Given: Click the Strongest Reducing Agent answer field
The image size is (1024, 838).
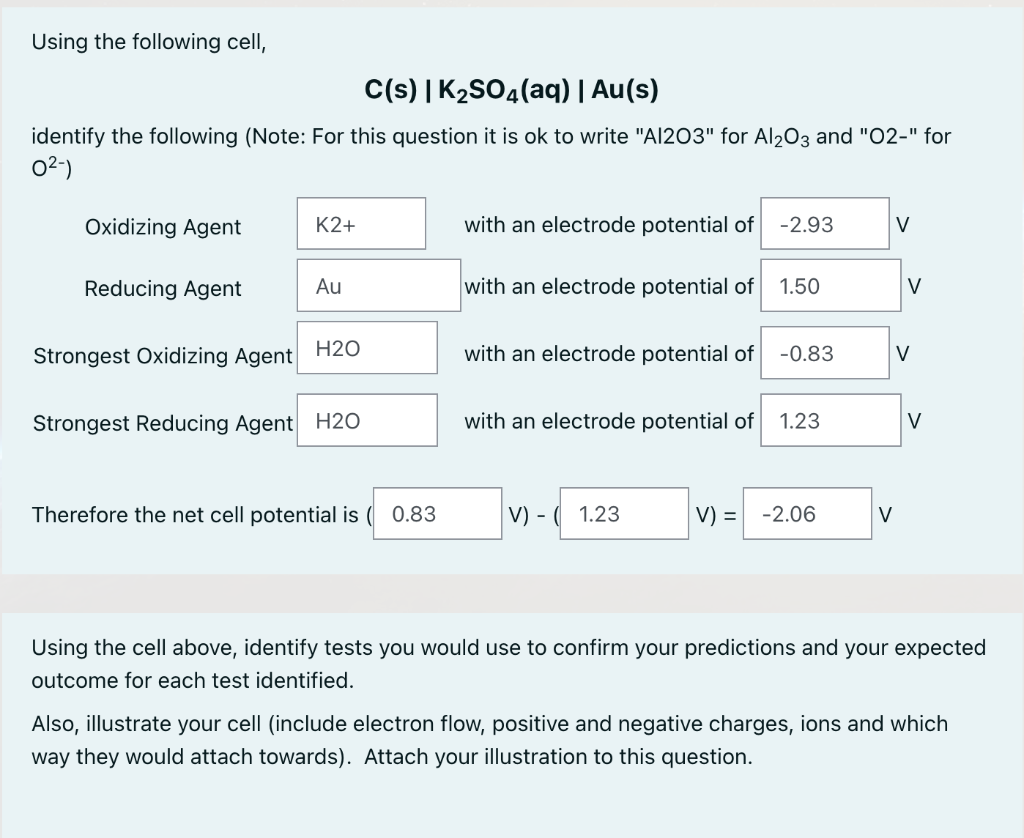Looking at the screenshot, I should pos(366,419).
